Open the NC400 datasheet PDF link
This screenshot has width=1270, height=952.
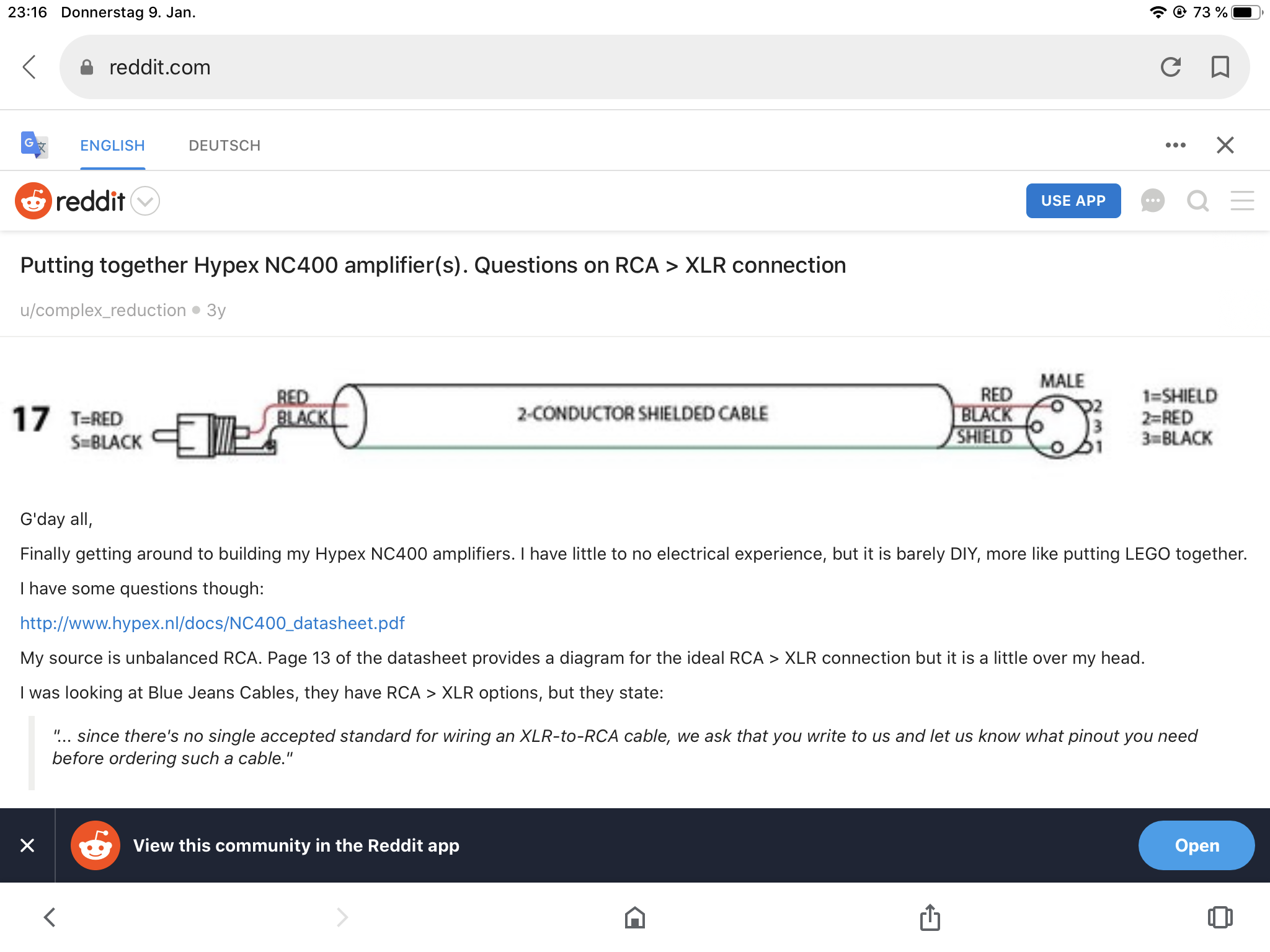click(212, 623)
